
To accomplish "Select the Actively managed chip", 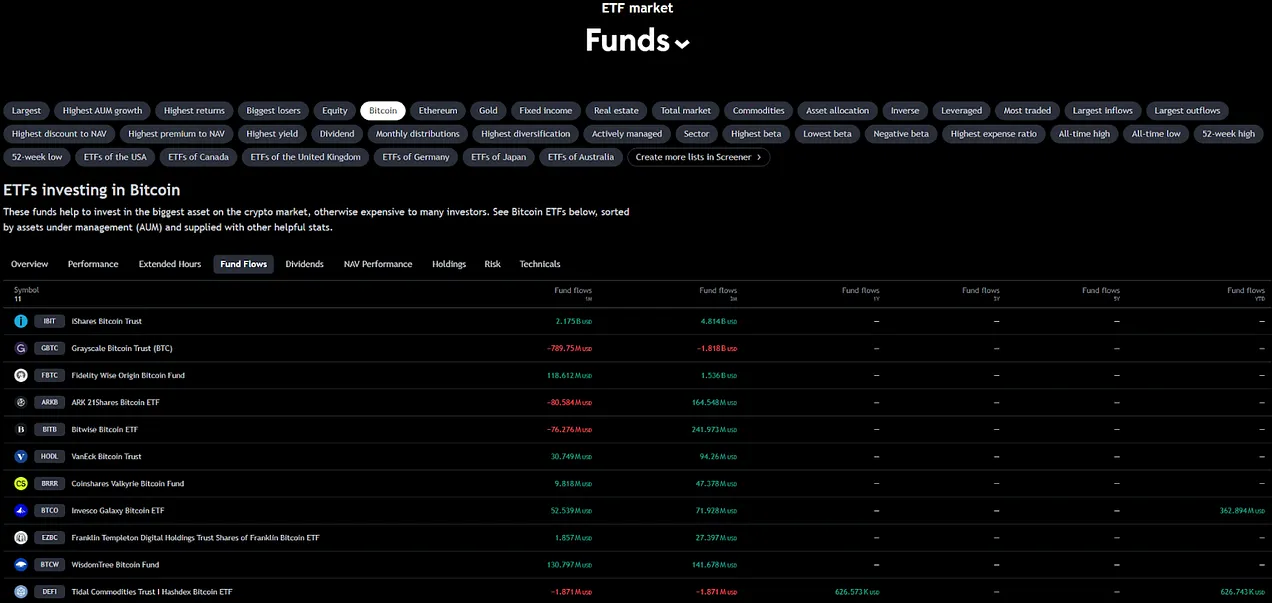I will click(627, 133).
